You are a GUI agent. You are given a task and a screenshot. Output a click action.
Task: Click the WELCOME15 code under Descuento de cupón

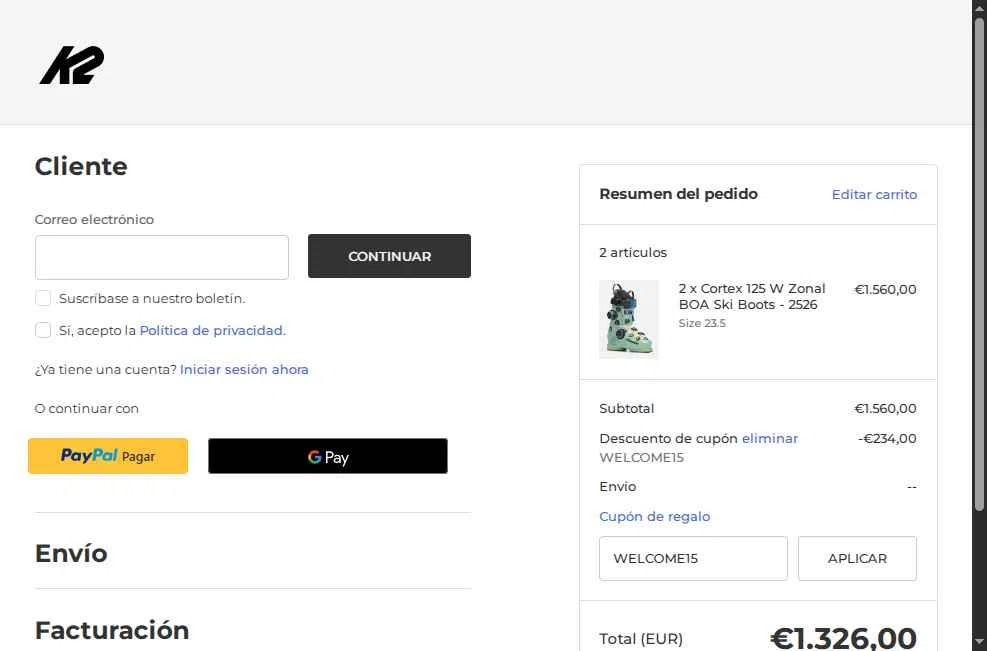[x=641, y=458]
